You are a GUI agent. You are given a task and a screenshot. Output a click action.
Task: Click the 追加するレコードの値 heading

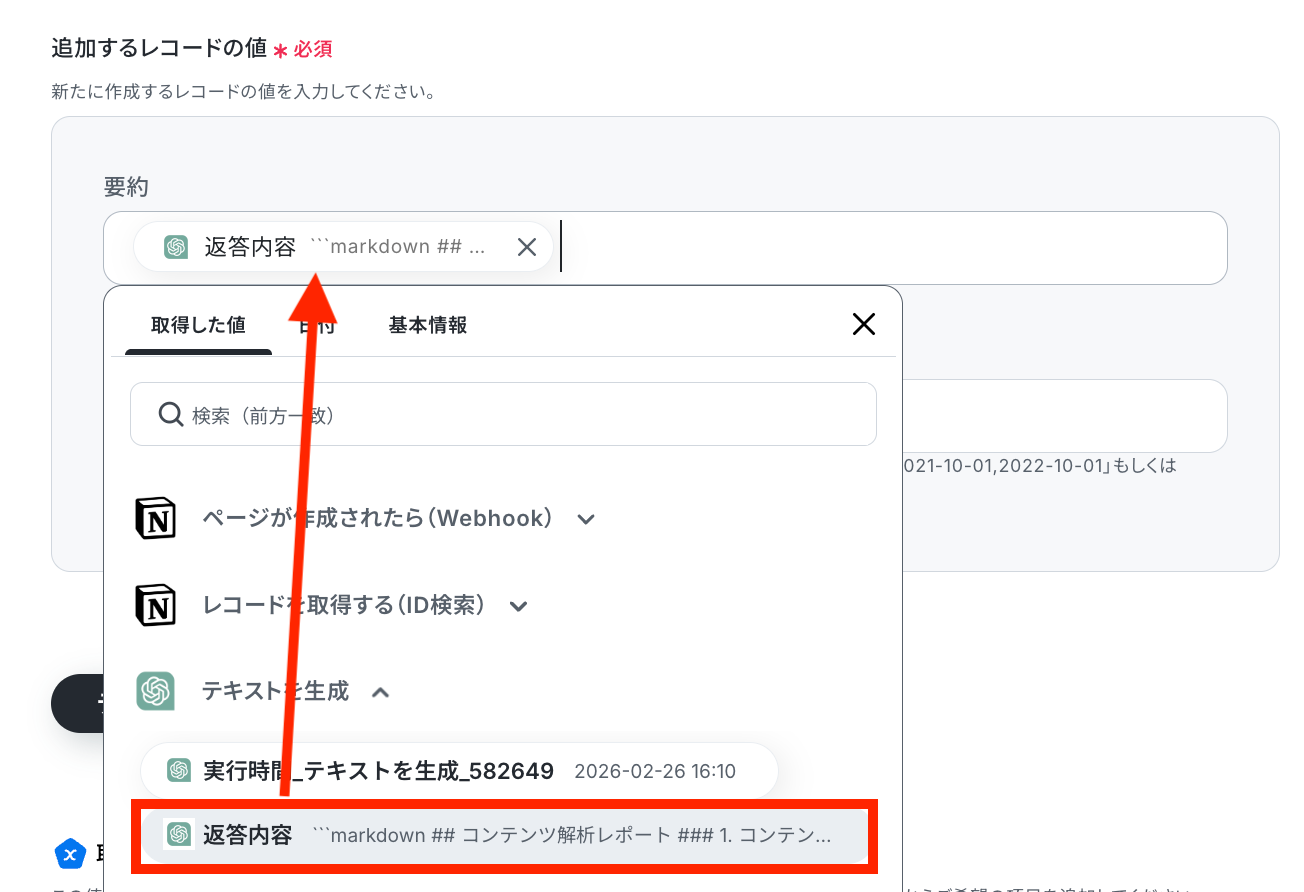coord(159,47)
